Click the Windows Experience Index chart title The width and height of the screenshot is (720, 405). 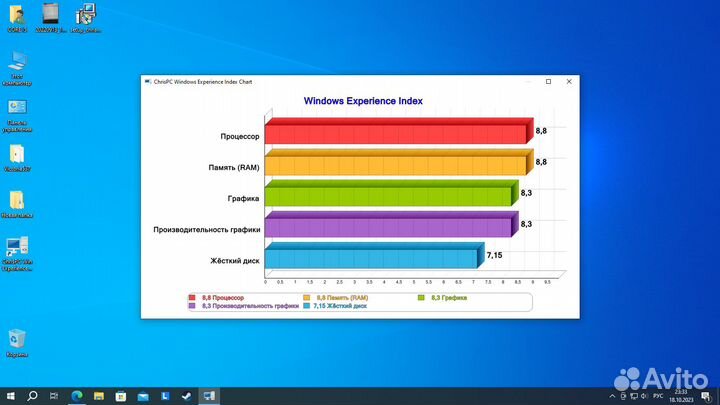coord(363,101)
